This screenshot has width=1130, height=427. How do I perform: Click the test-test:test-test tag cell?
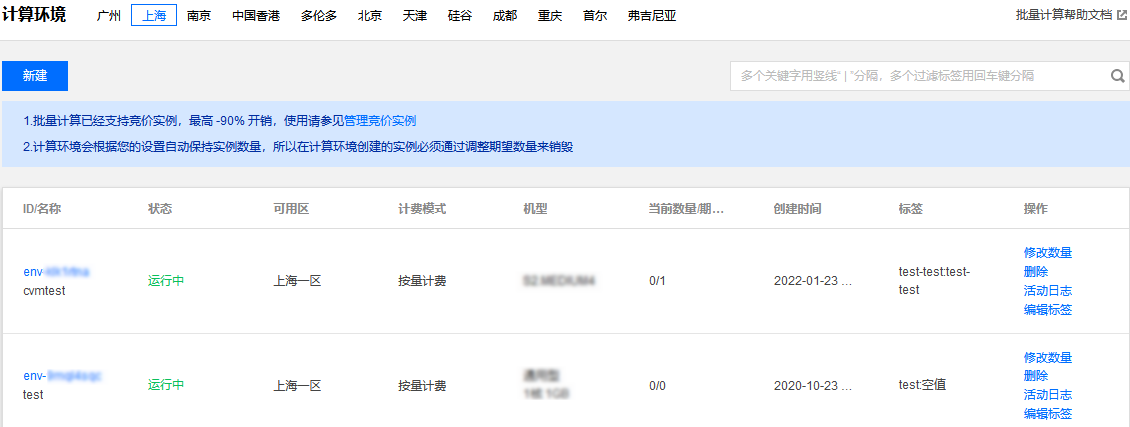[x=935, y=281]
